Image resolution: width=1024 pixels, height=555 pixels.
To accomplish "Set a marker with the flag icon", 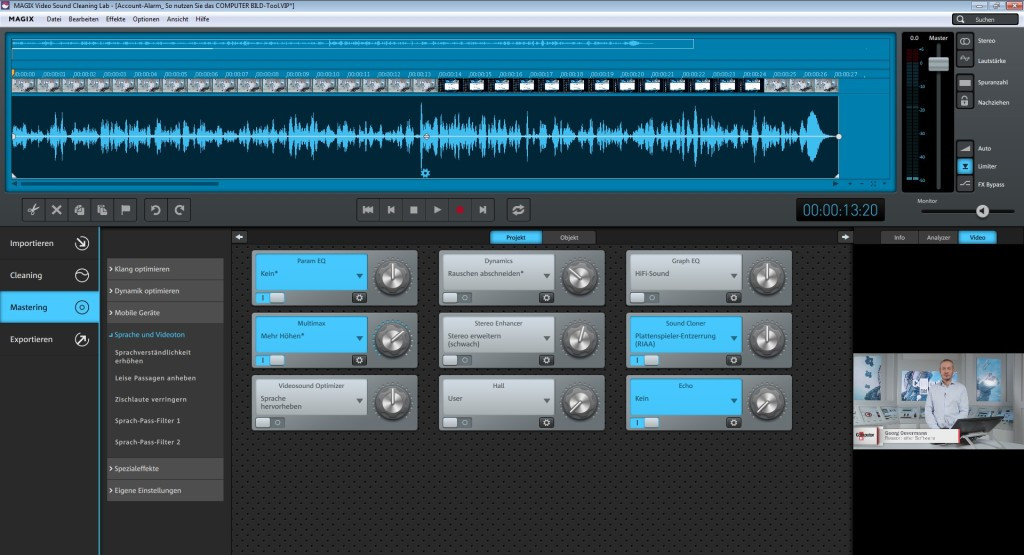I will 125,210.
